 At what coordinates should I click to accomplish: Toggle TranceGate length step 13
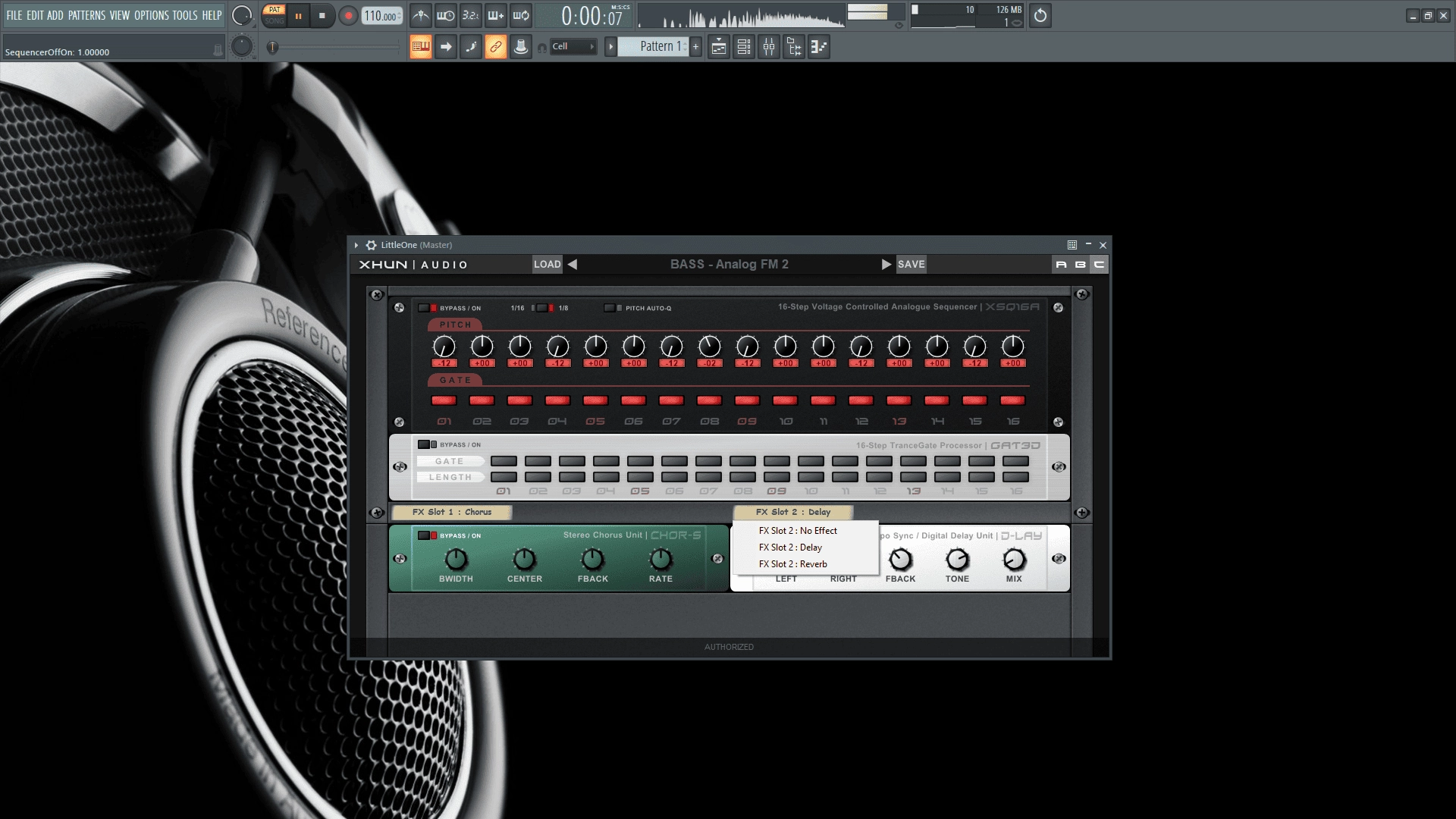click(x=913, y=477)
